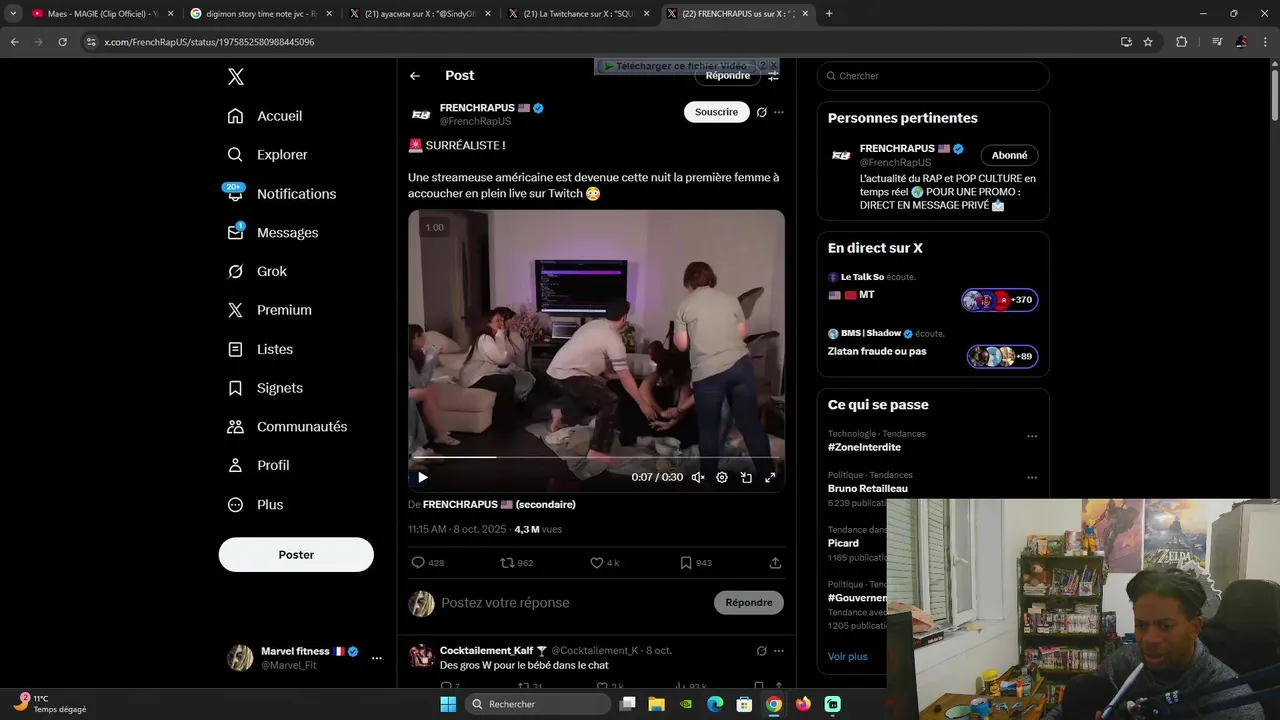Viewport: 1280px width, 720px height.
Task: Open more options for #ZoneInterdite trend
Action: click(1032, 437)
